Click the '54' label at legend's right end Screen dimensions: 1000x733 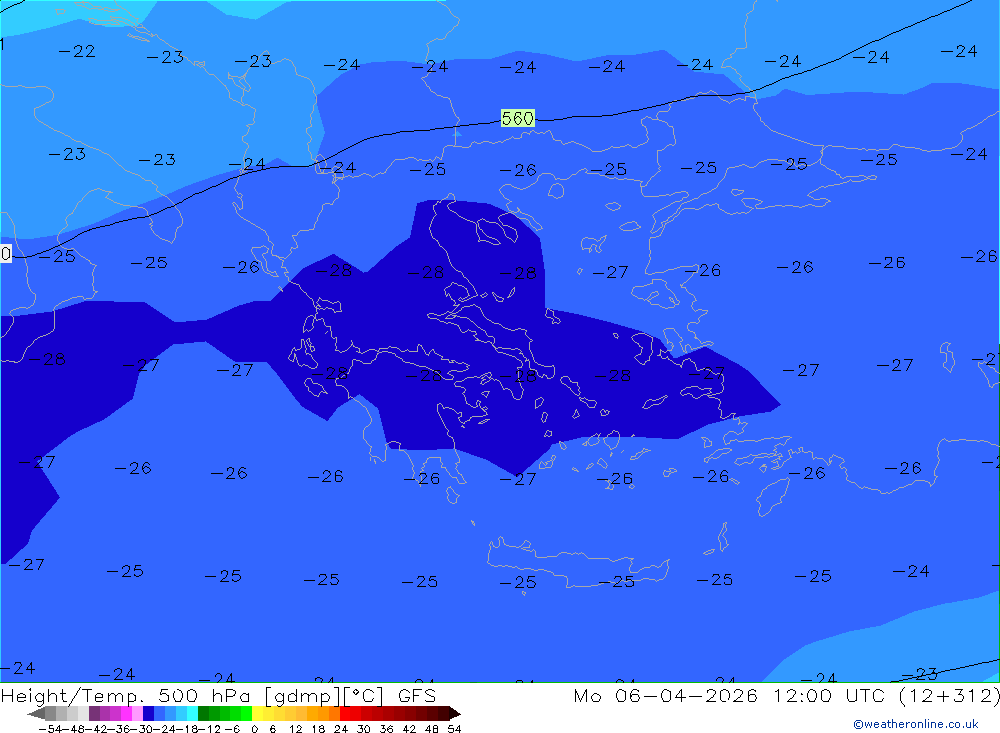pos(454,729)
